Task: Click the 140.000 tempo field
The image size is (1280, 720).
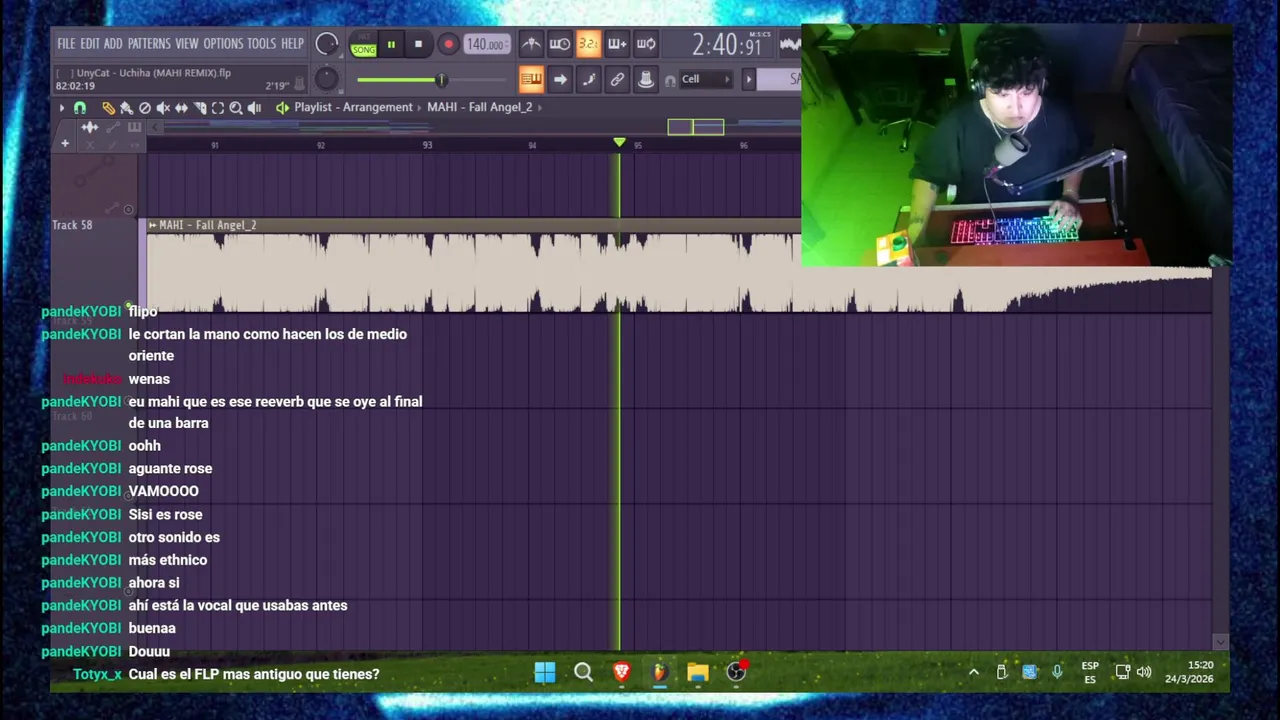Action: 487,44
